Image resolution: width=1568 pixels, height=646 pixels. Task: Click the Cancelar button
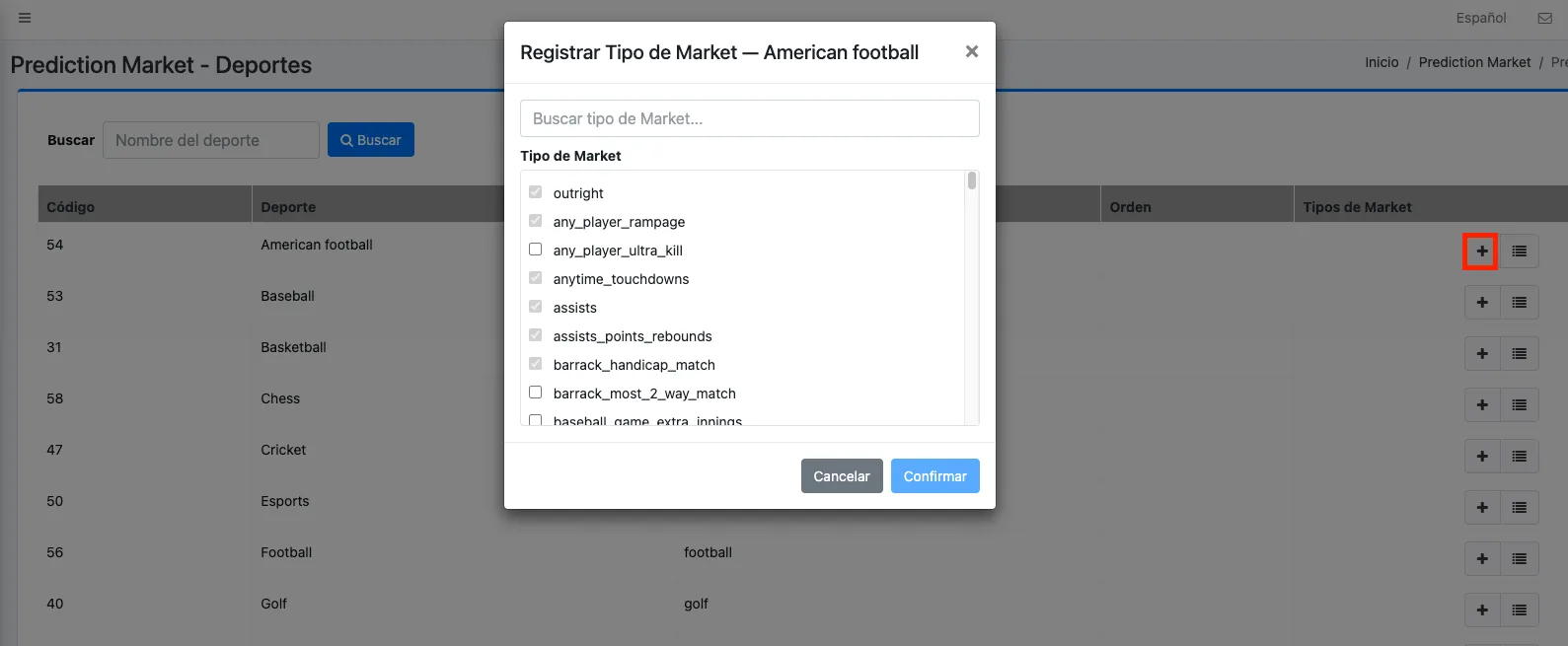[842, 475]
